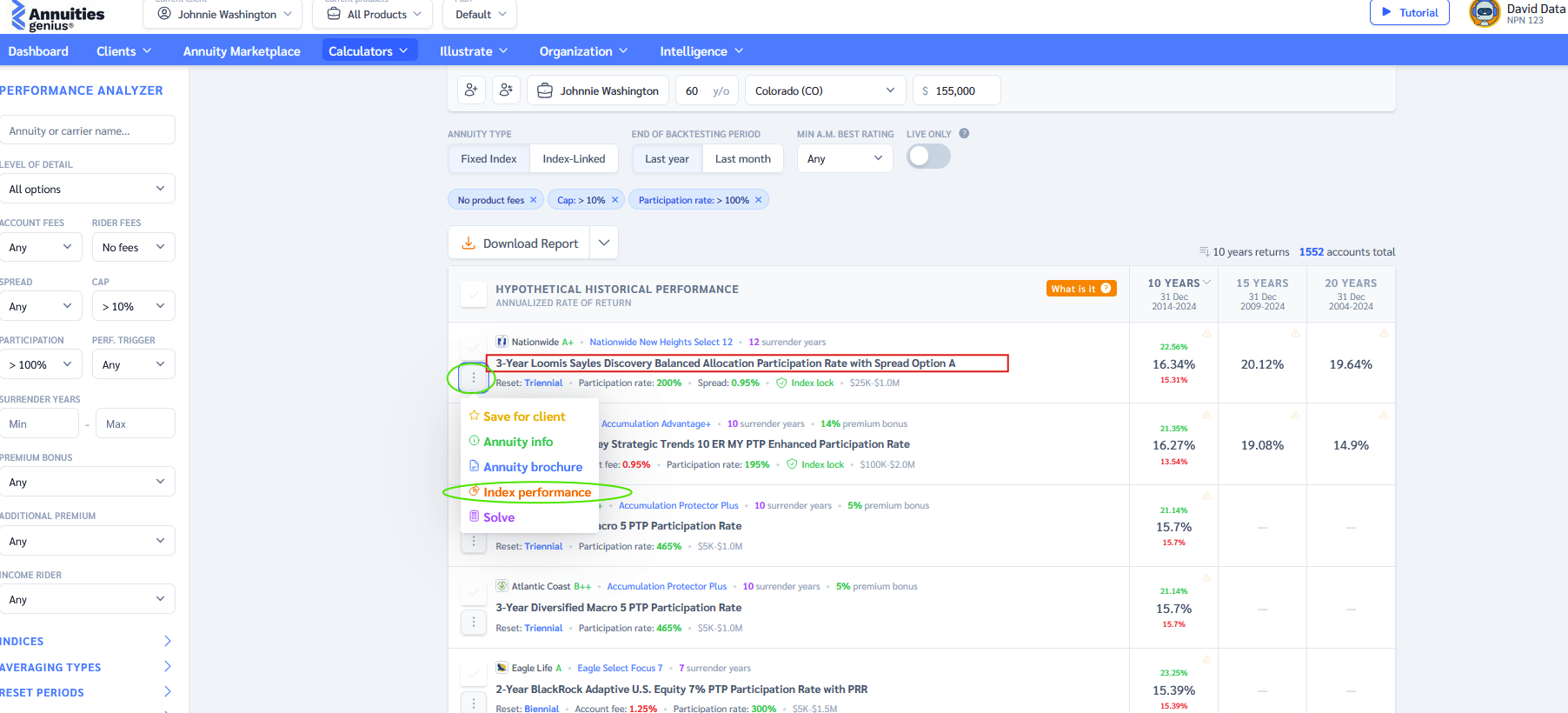Click the David Data avatar icon

click(1485, 13)
